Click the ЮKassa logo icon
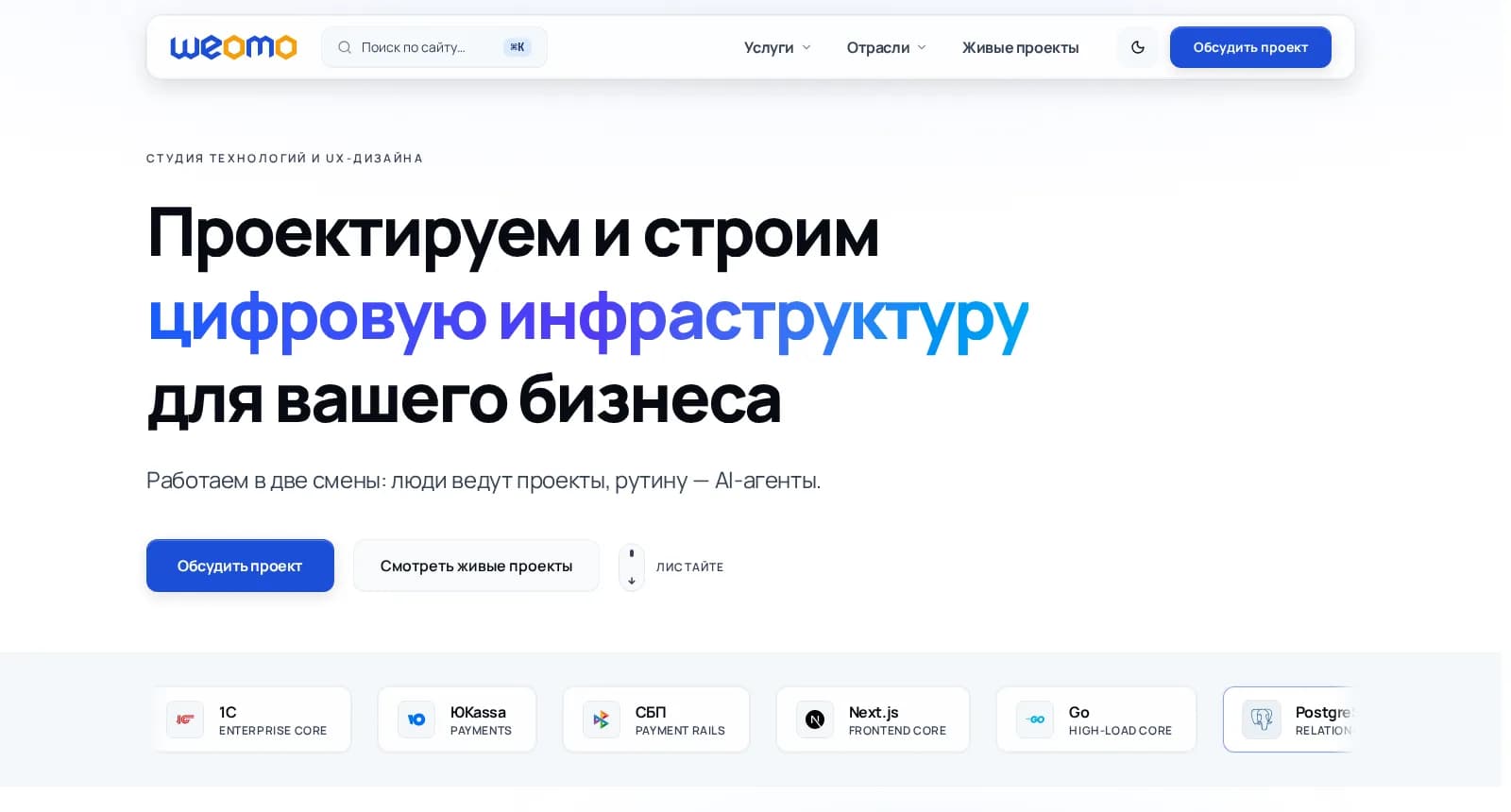1511x812 pixels. [x=416, y=719]
